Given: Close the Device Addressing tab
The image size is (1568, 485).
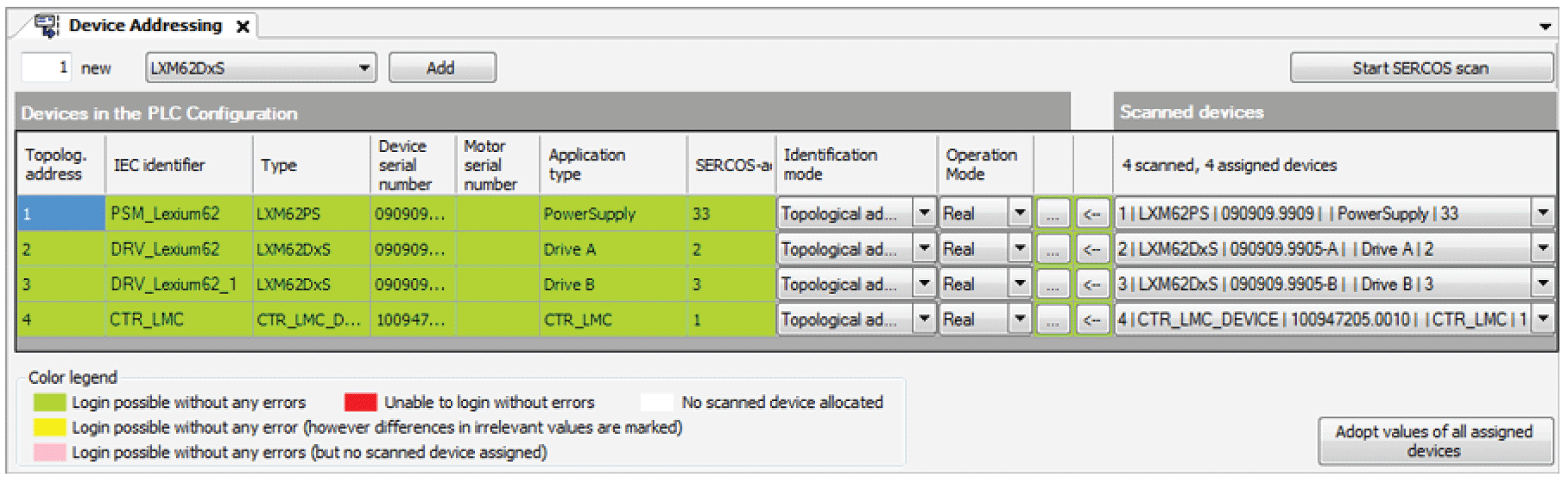Looking at the screenshot, I should [242, 27].
